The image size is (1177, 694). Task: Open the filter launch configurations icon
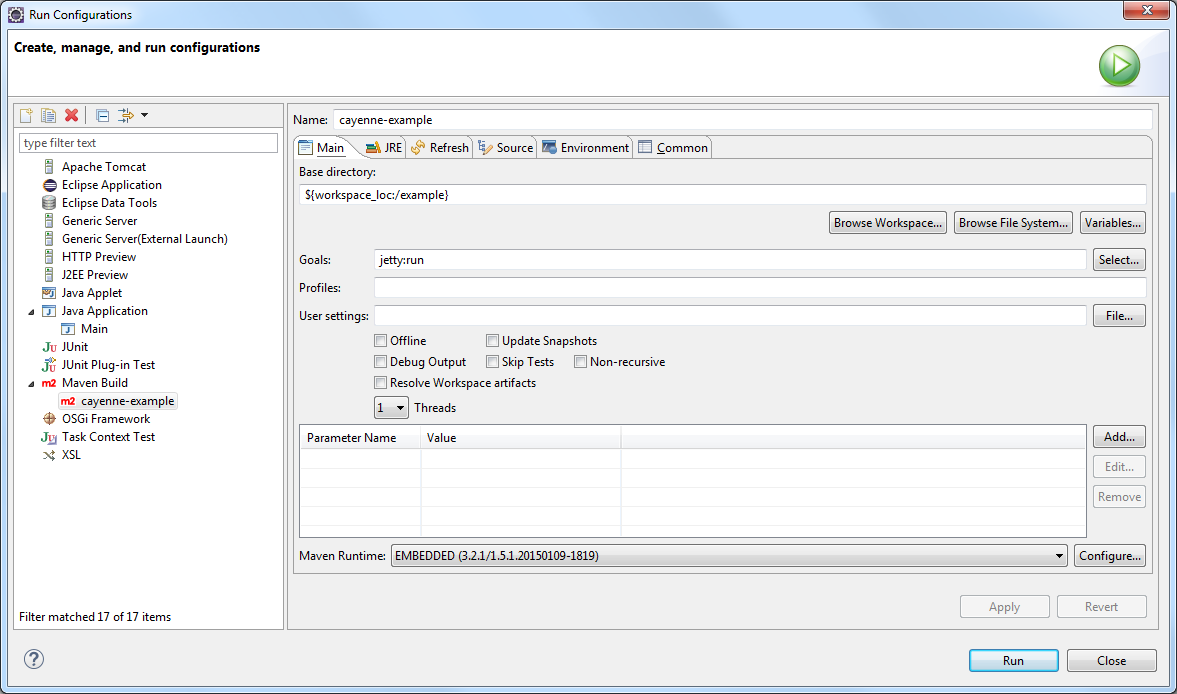tap(126, 115)
